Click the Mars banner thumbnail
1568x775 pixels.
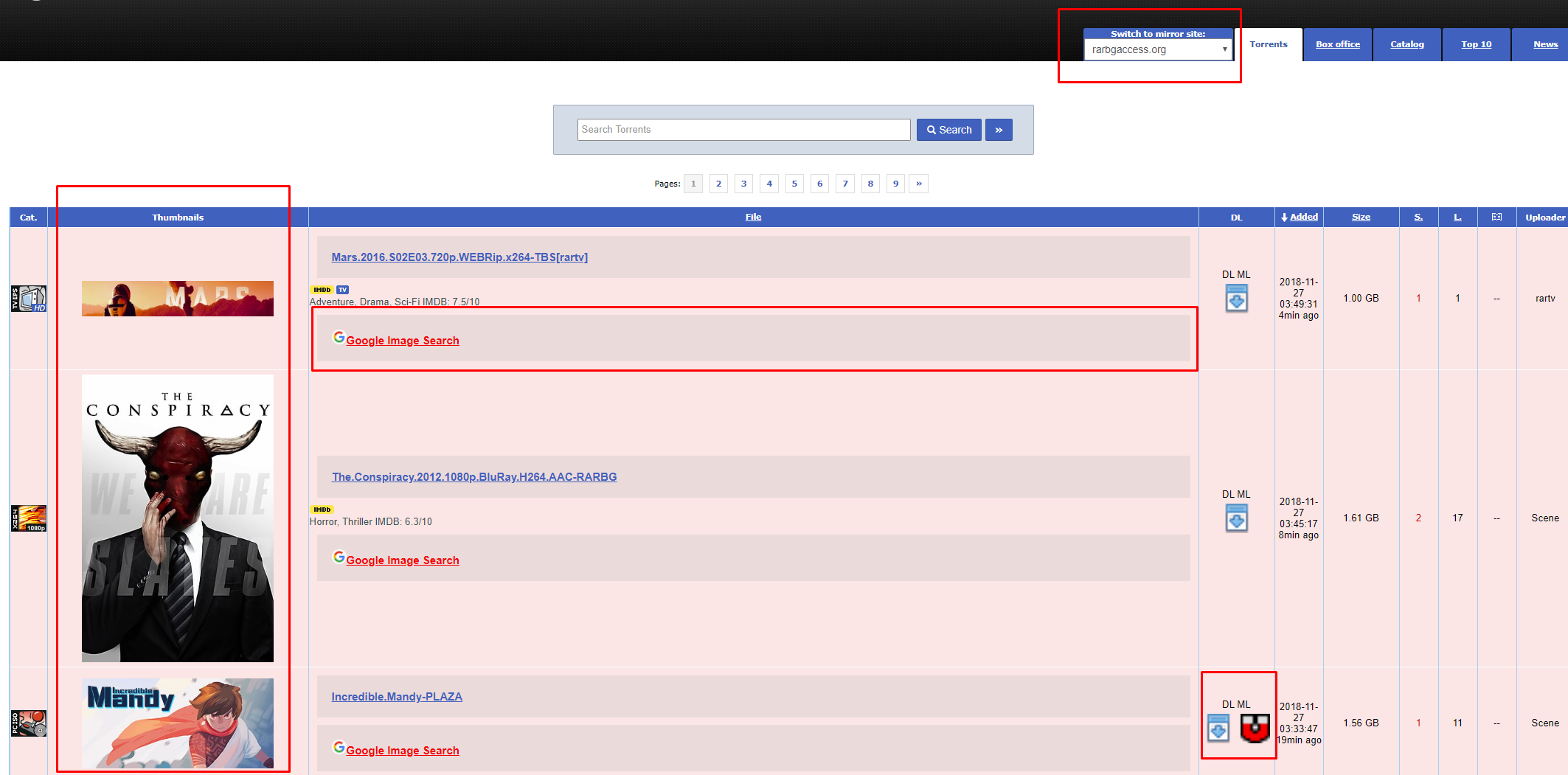point(178,299)
